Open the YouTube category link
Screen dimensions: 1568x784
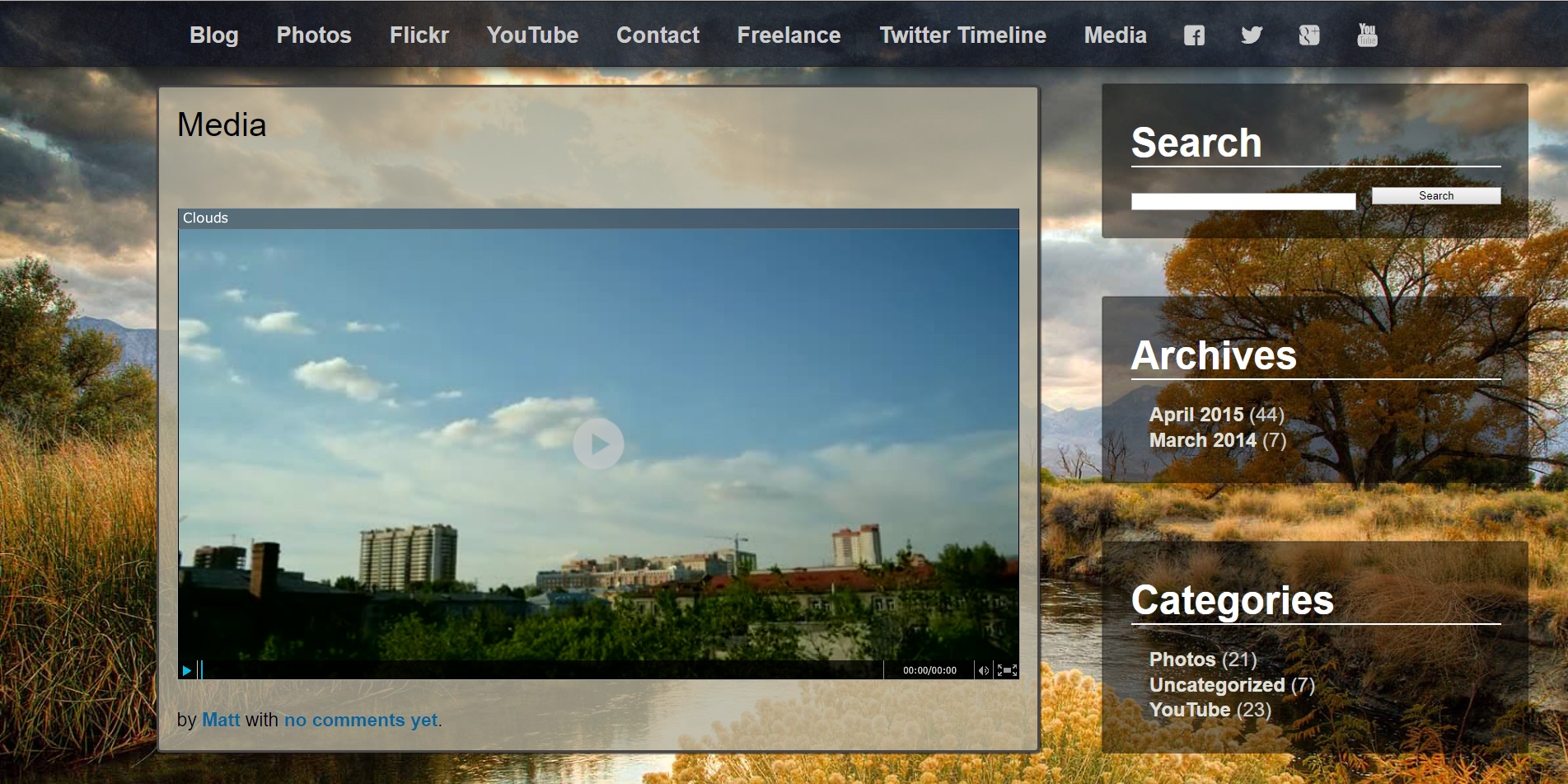[x=1190, y=710]
